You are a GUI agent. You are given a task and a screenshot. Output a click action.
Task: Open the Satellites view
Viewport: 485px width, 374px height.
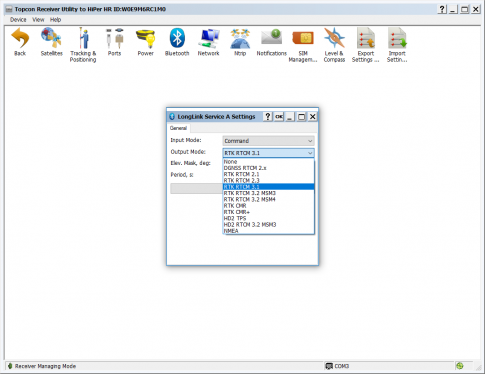click(51, 42)
